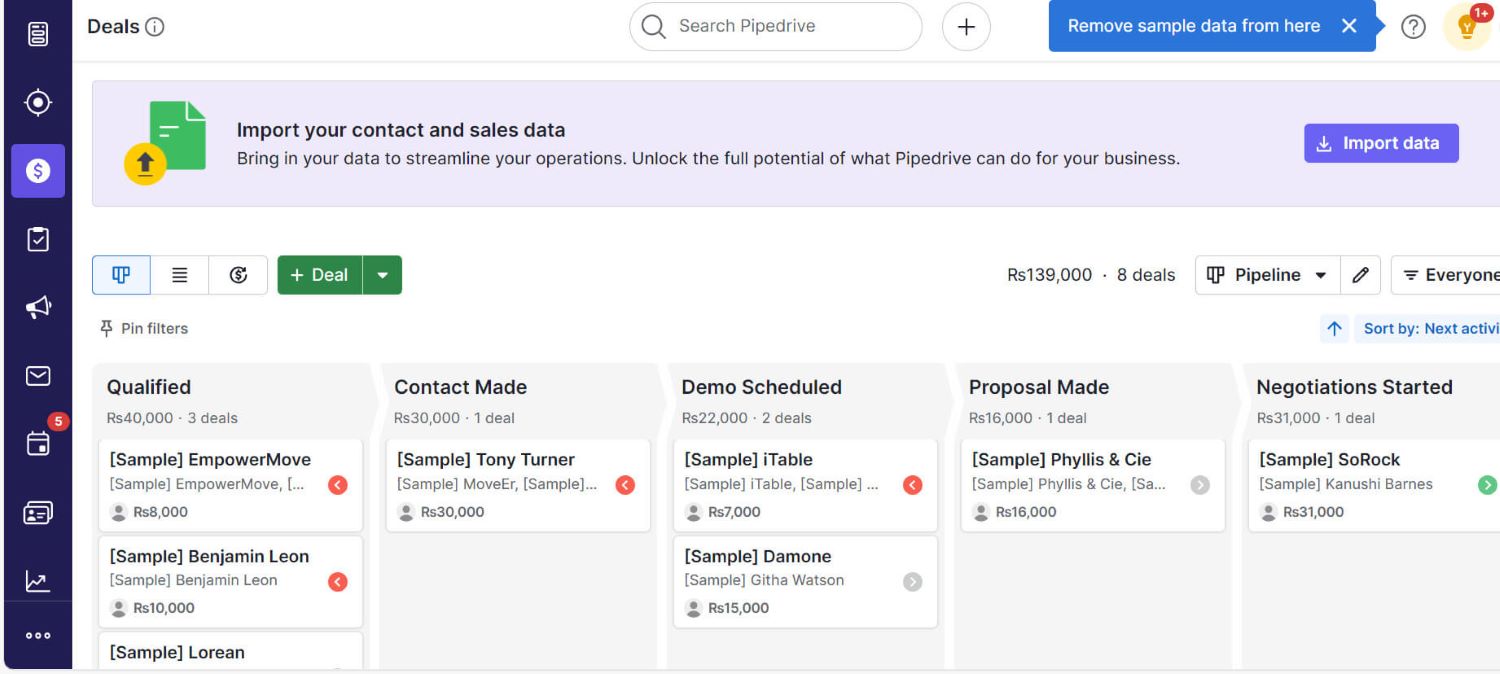
Task: Switch to pipeline kanban view
Action: tap(121, 275)
